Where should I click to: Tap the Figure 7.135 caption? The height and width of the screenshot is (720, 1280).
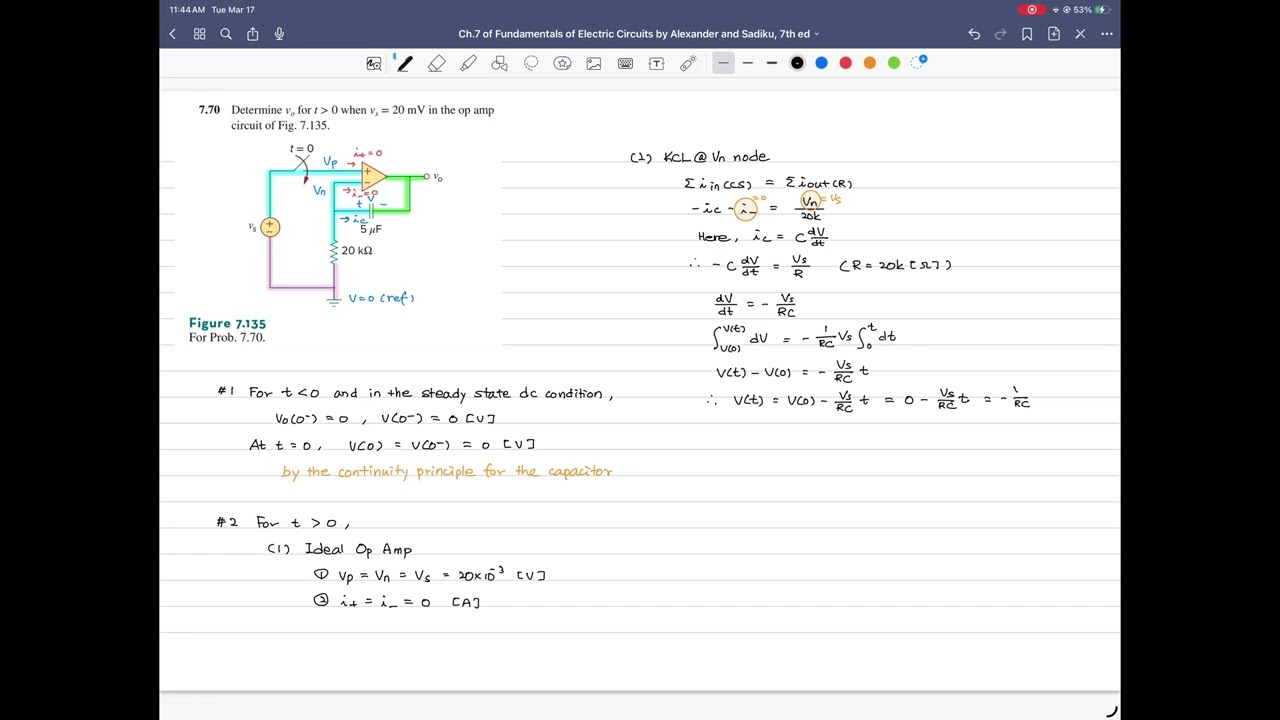click(227, 323)
